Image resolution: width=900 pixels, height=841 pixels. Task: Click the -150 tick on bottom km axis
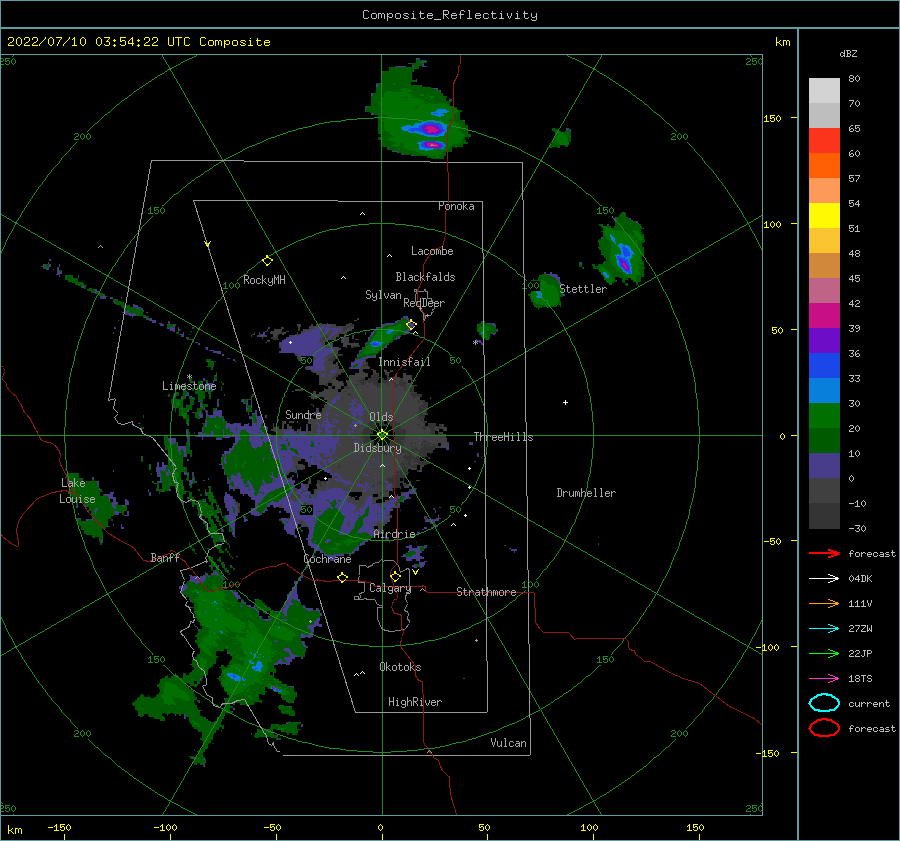pyautogui.click(x=59, y=827)
